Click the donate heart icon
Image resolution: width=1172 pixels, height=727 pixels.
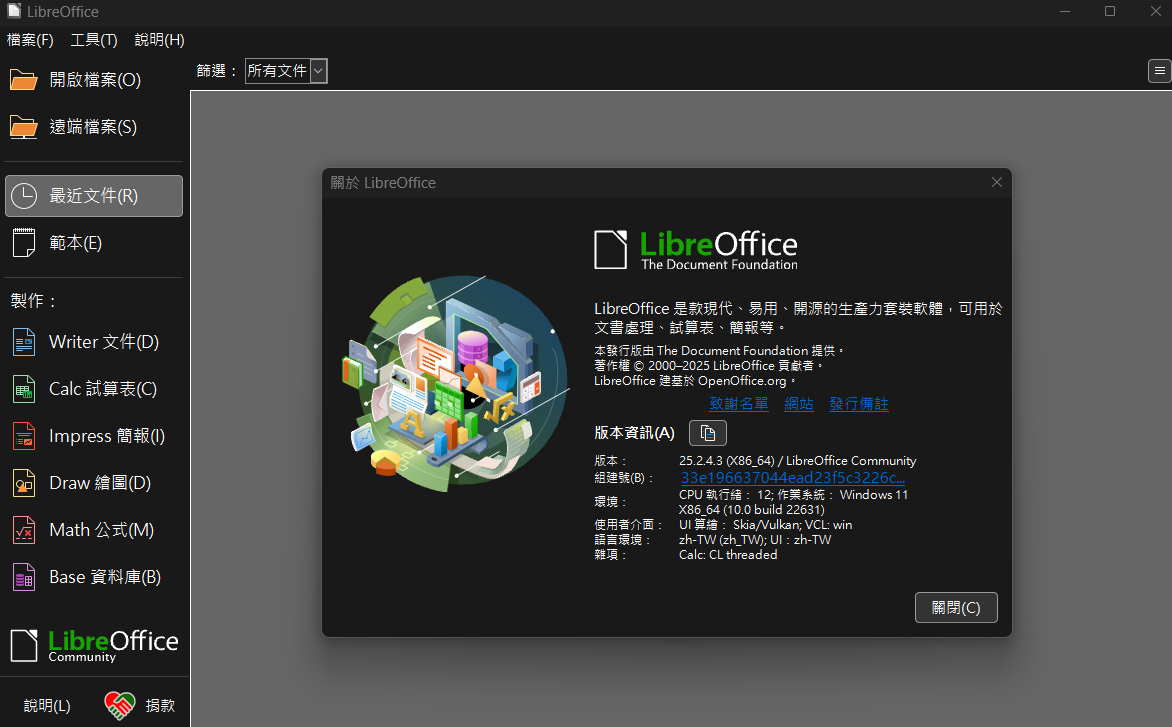point(120,705)
